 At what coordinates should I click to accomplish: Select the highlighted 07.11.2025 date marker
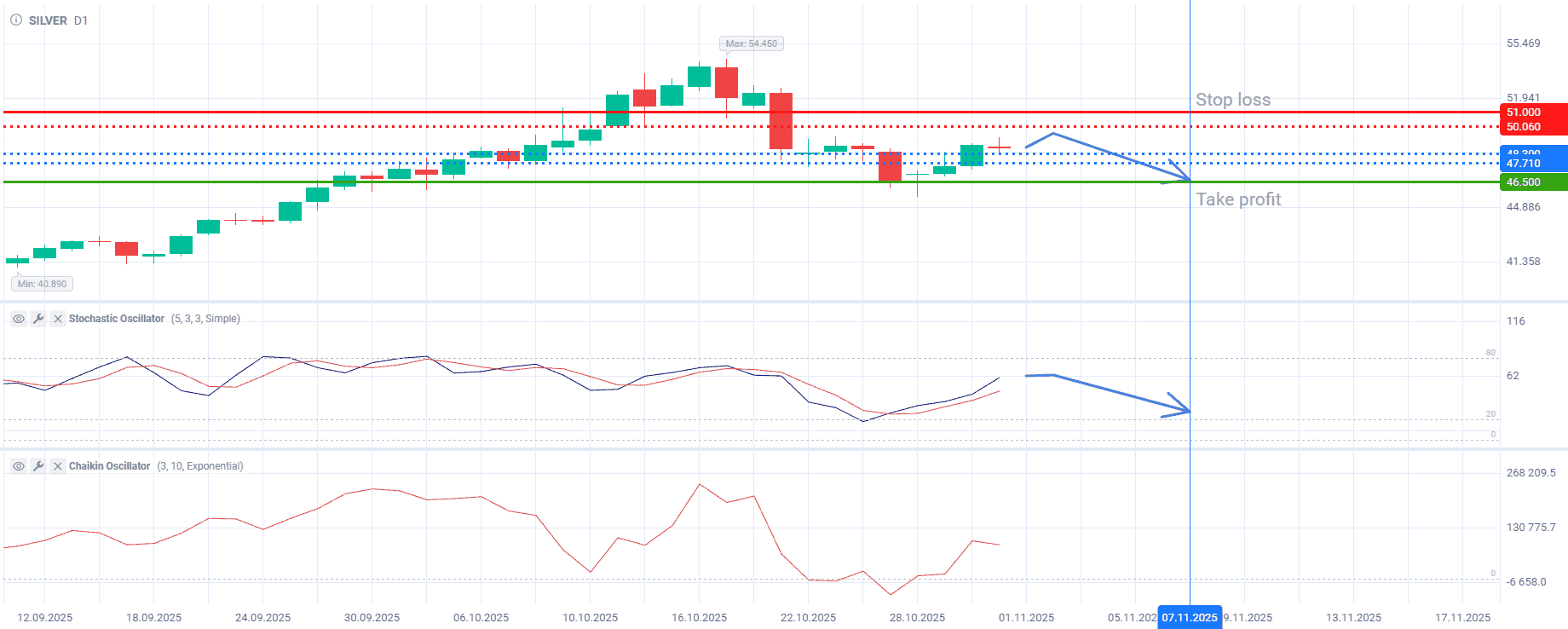(1190, 618)
